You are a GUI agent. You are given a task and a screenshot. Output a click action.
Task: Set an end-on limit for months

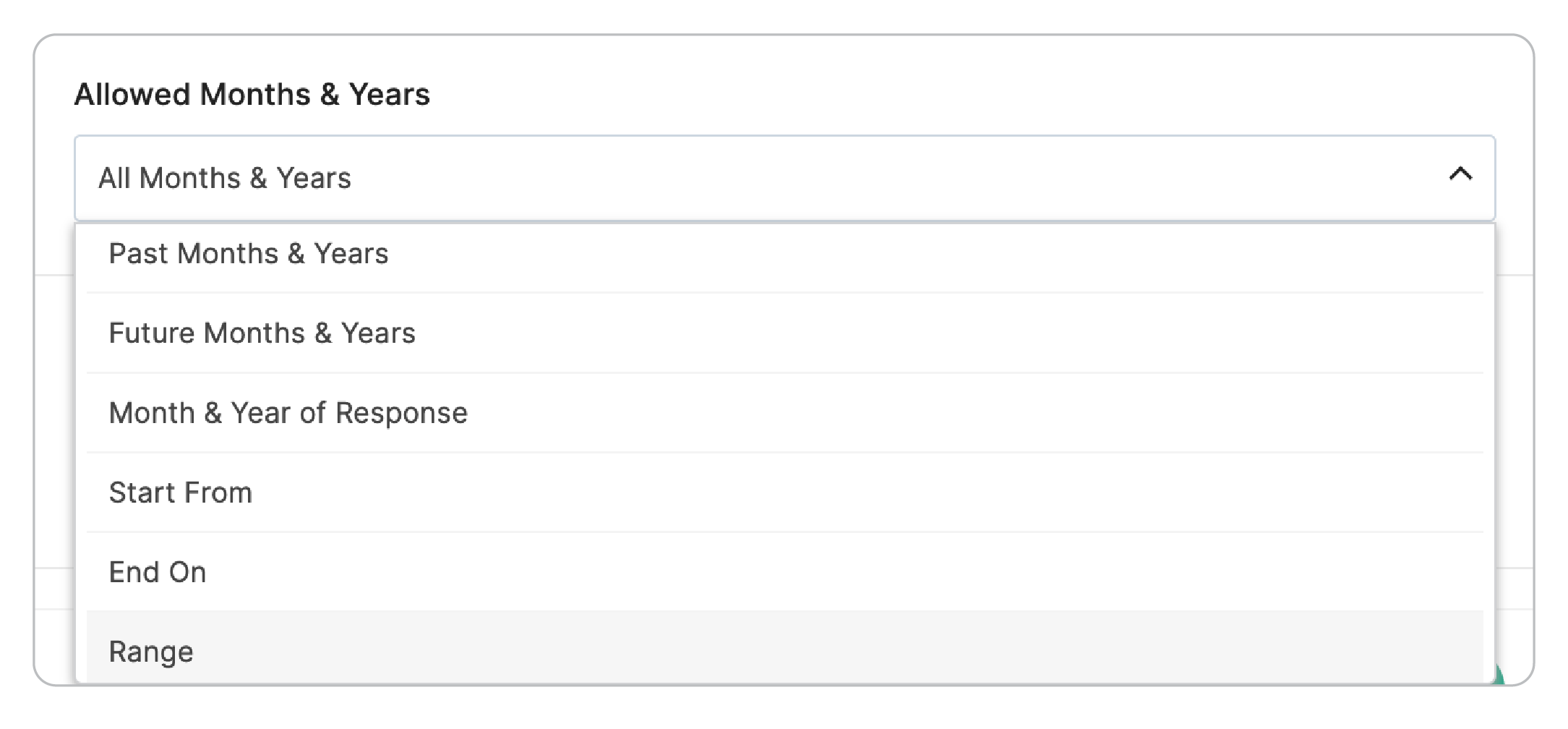158,572
